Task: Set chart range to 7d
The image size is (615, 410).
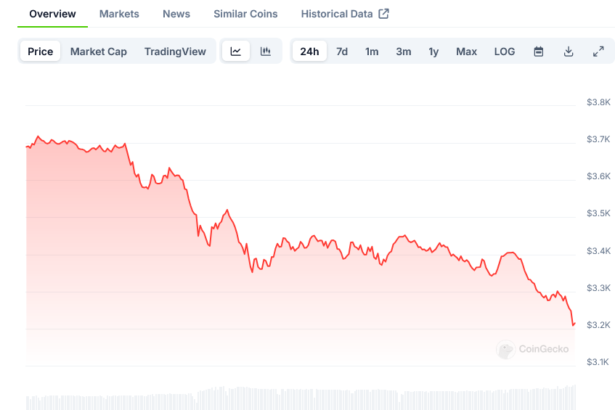Action: pyautogui.click(x=342, y=52)
